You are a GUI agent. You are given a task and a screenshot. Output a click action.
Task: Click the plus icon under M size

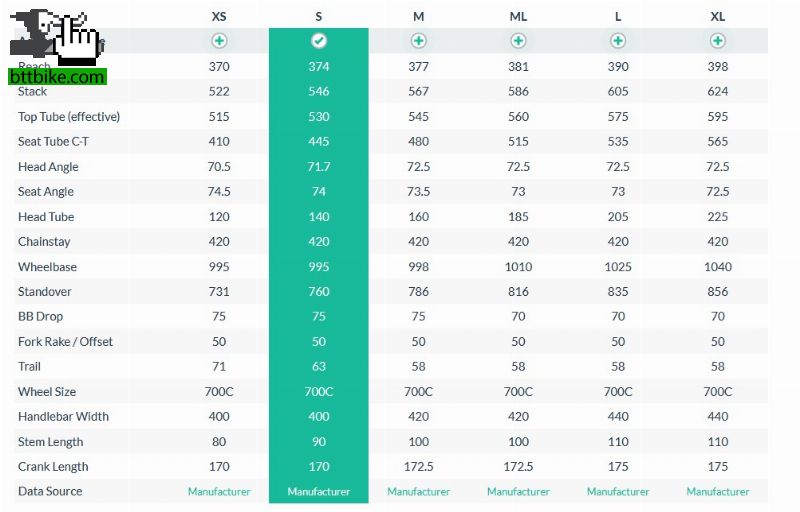[418, 41]
